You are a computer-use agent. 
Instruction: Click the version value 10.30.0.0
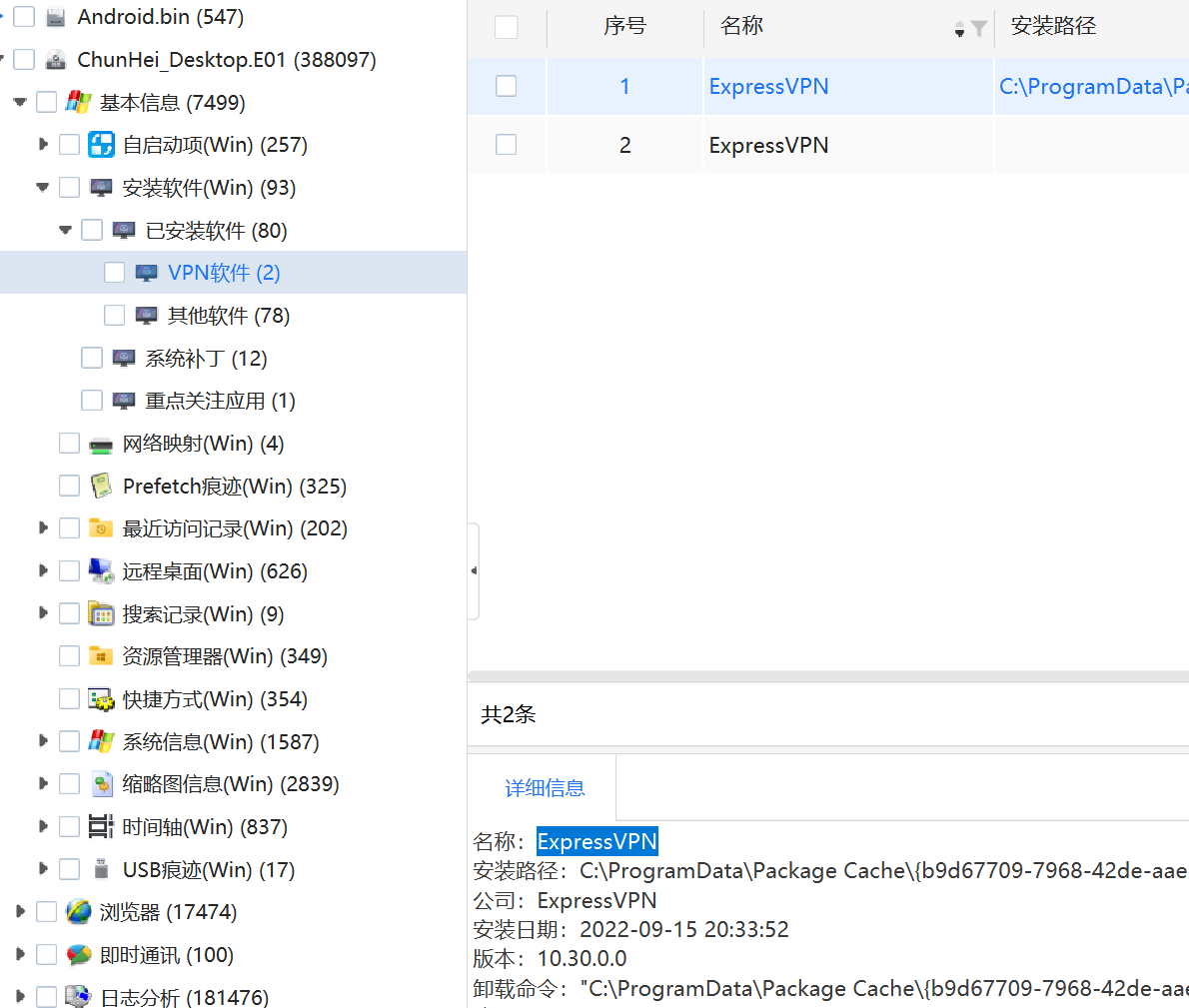click(582, 959)
